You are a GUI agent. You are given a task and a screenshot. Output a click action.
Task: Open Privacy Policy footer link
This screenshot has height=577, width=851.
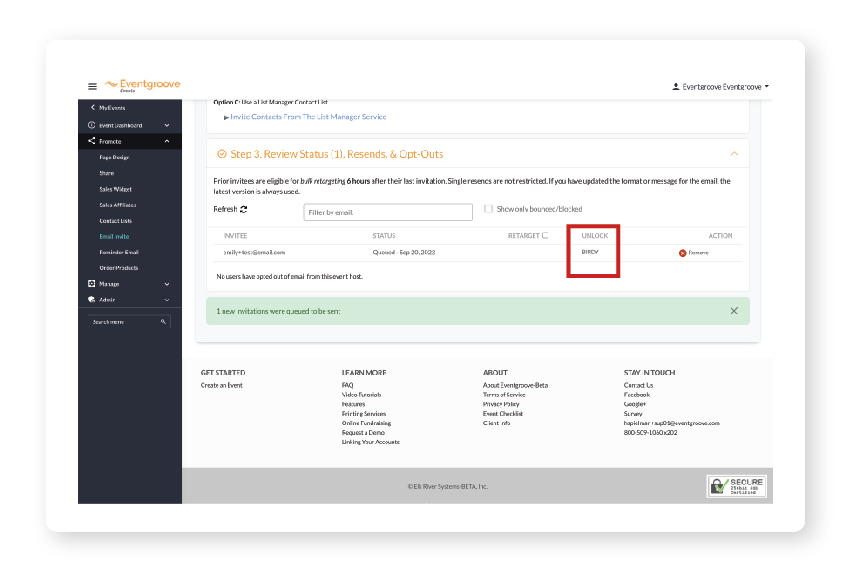tap(501, 404)
